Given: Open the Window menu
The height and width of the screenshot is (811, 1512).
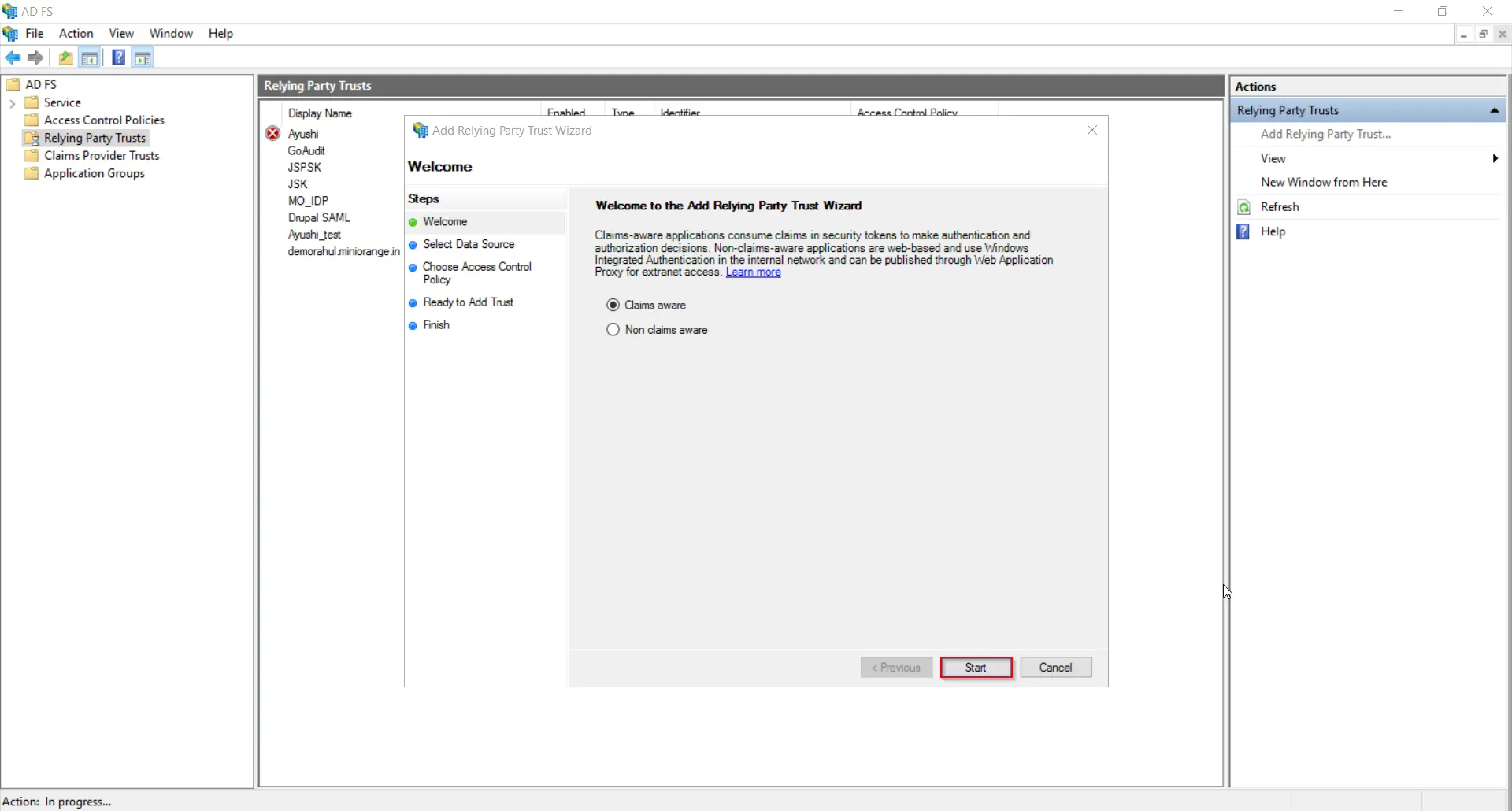Looking at the screenshot, I should [x=171, y=33].
